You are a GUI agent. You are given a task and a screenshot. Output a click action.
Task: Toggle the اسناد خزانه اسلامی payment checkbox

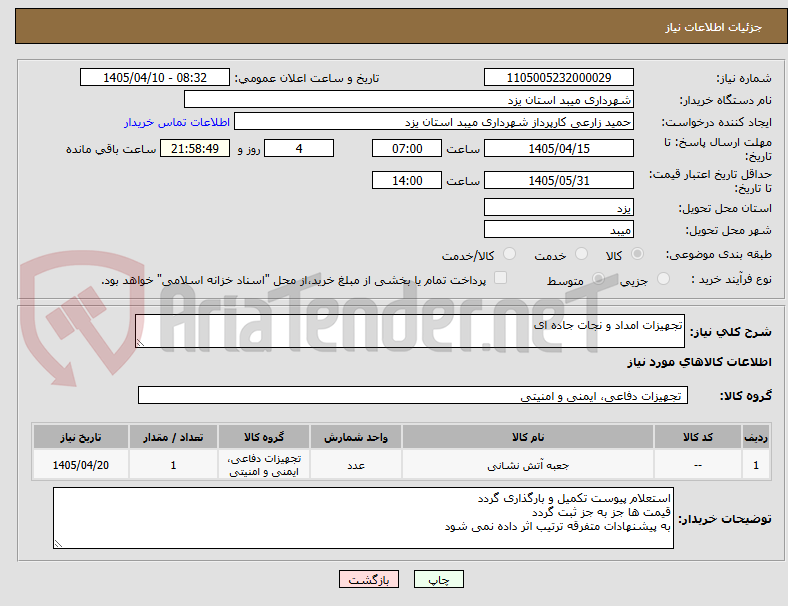click(x=501, y=278)
